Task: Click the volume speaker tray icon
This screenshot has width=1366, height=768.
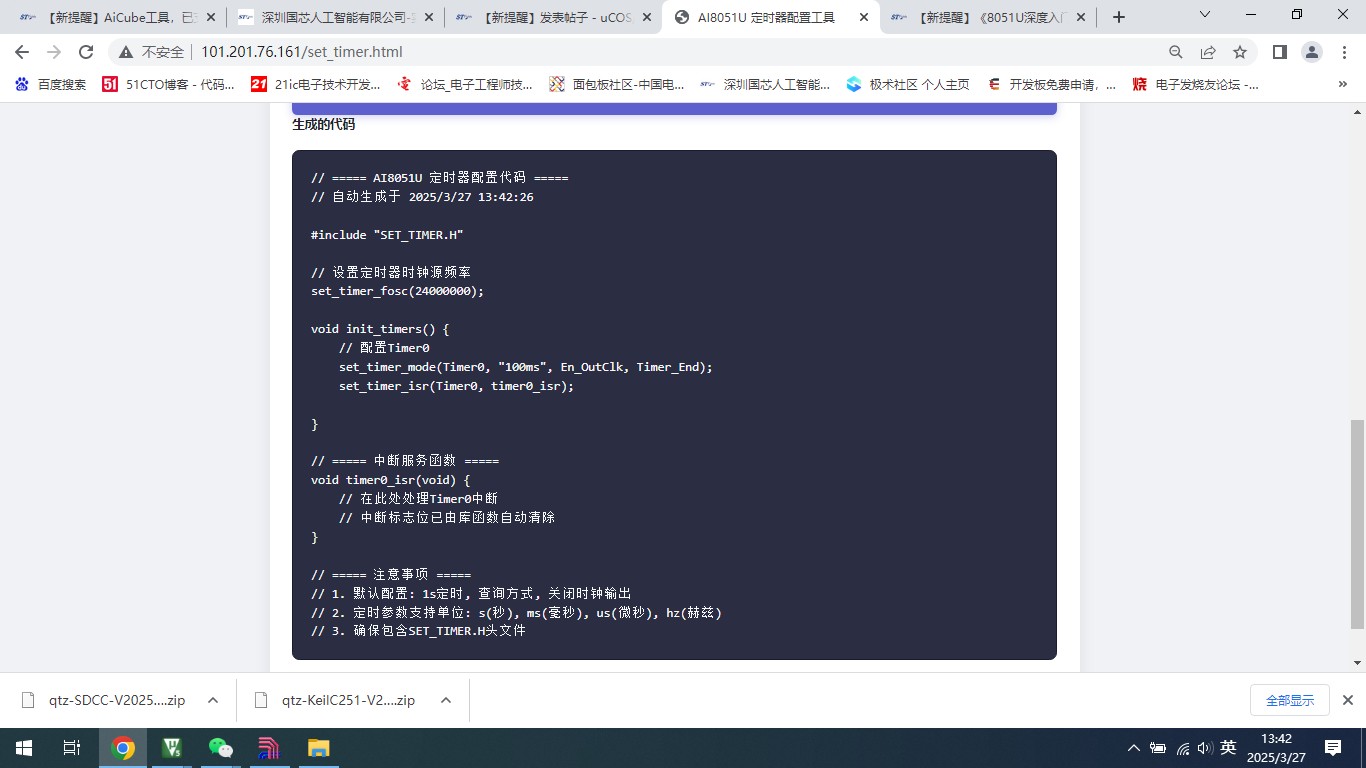Action: click(x=1205, y=748)
